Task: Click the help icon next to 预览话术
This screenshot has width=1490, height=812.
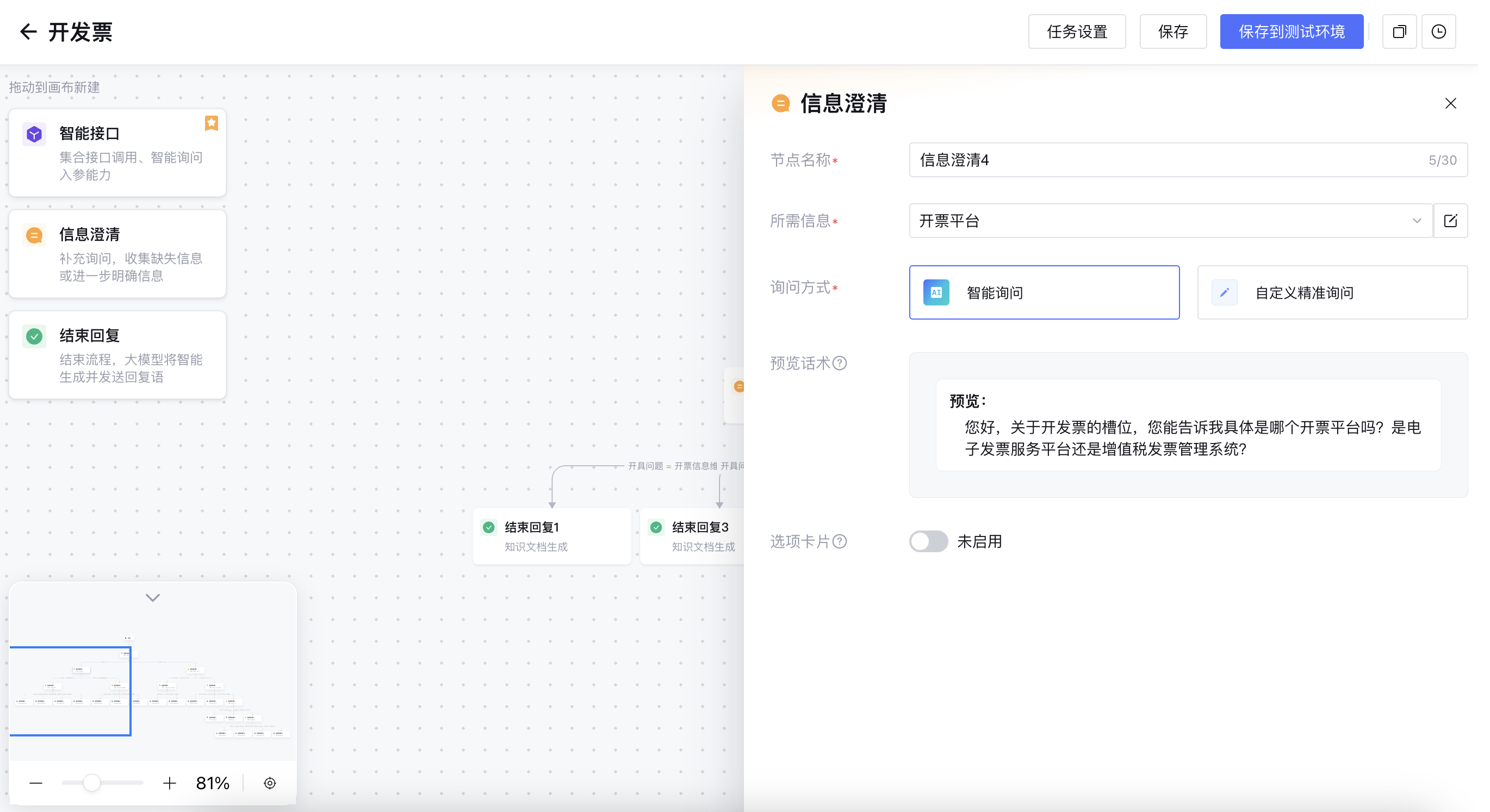Action: point(840,363)
